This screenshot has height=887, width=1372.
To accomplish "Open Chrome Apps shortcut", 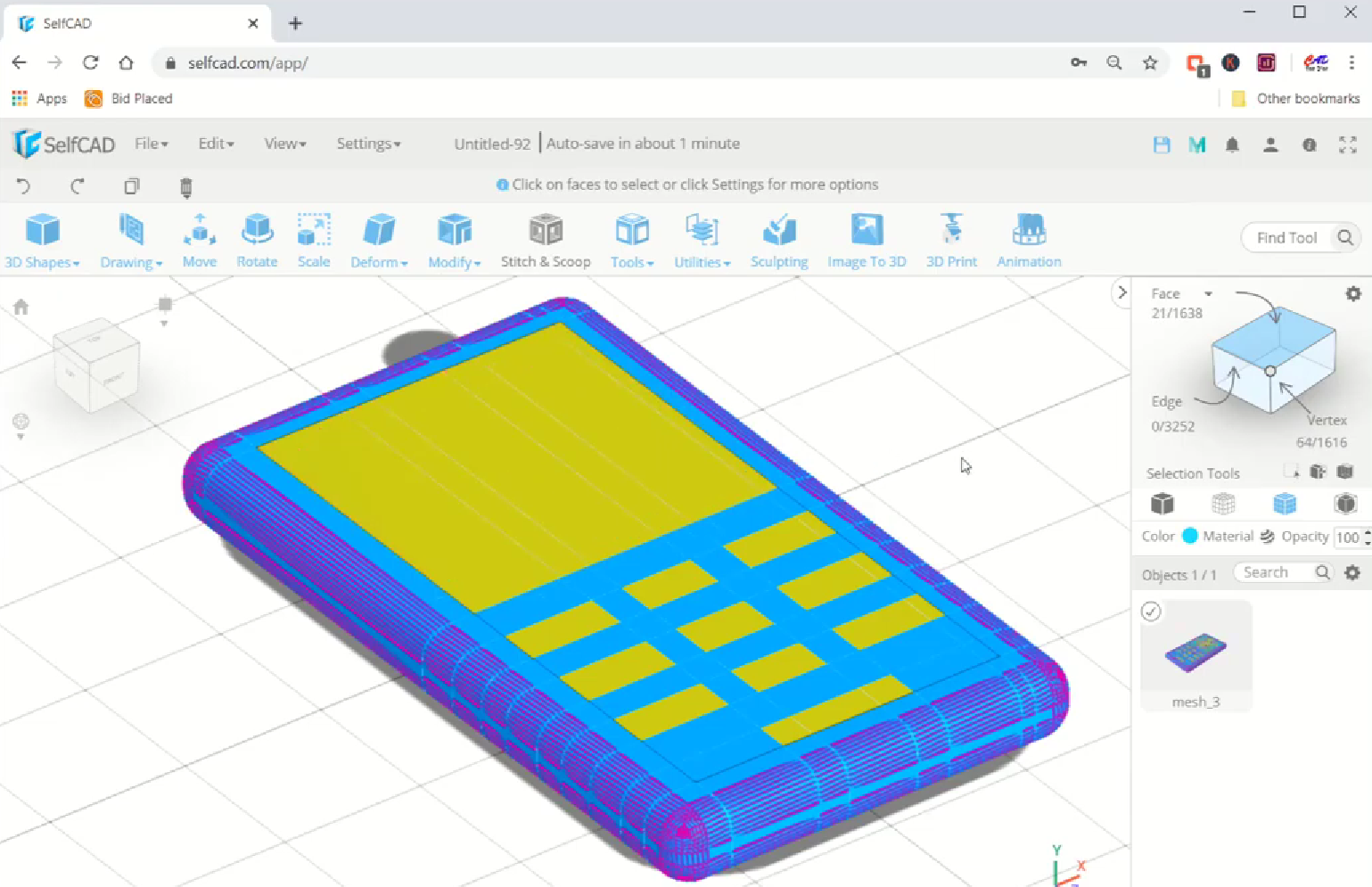I will (x=39, y=98).
